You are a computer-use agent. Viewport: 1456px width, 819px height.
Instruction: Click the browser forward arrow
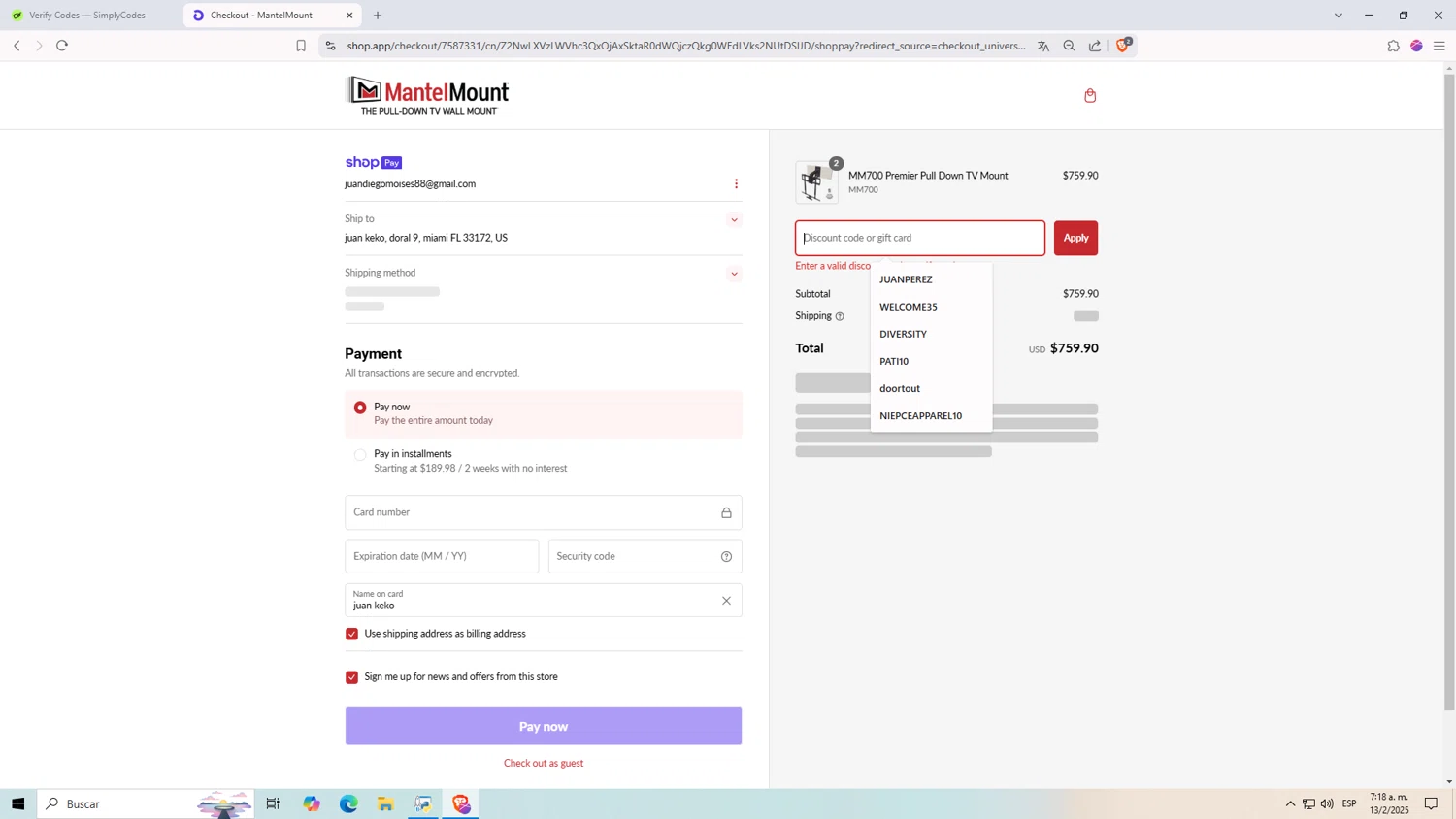pyautogui.click(x=39, y=46)
